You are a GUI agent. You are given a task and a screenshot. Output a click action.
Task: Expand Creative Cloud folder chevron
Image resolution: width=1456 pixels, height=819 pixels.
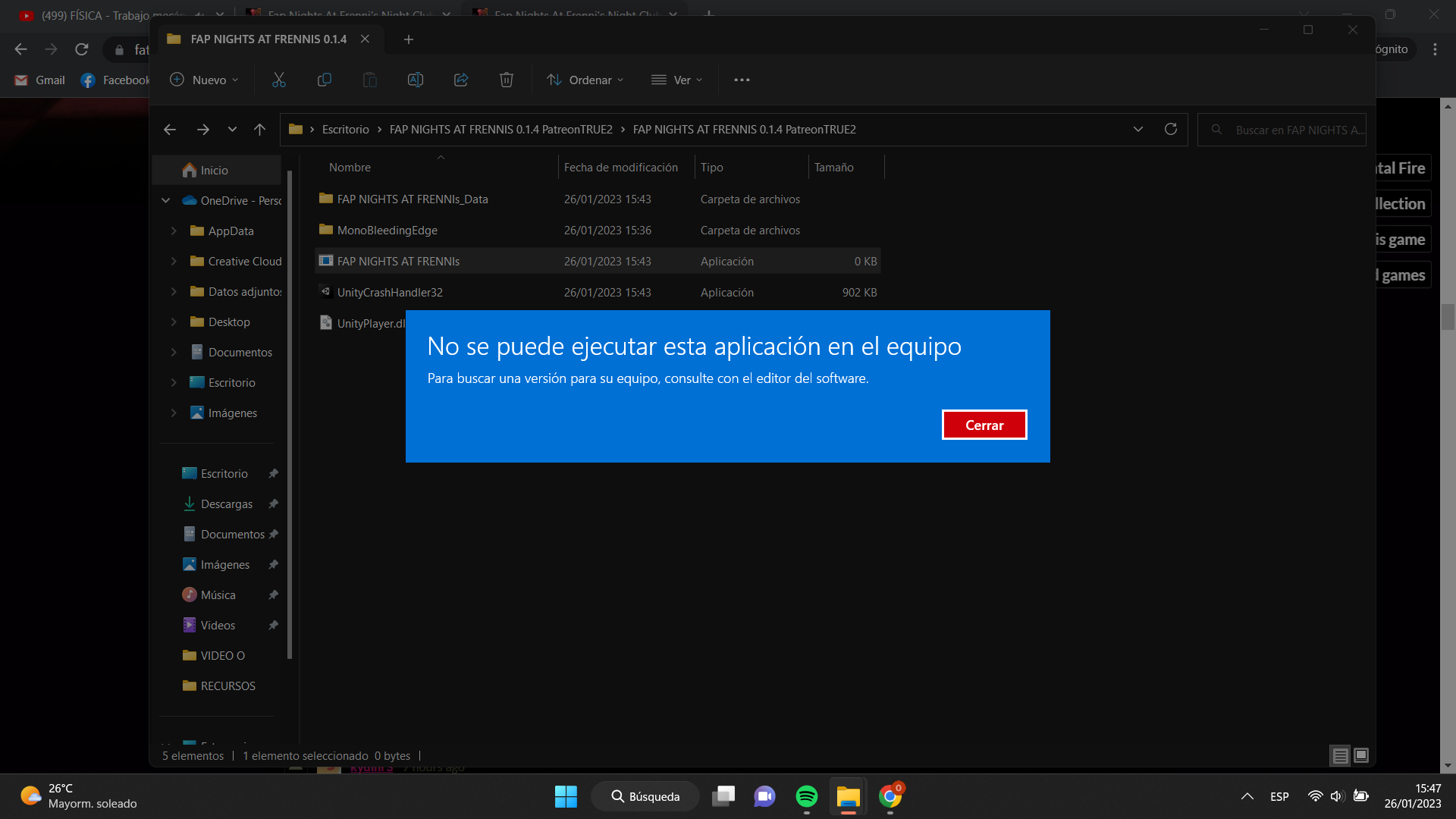coord(174,261)
